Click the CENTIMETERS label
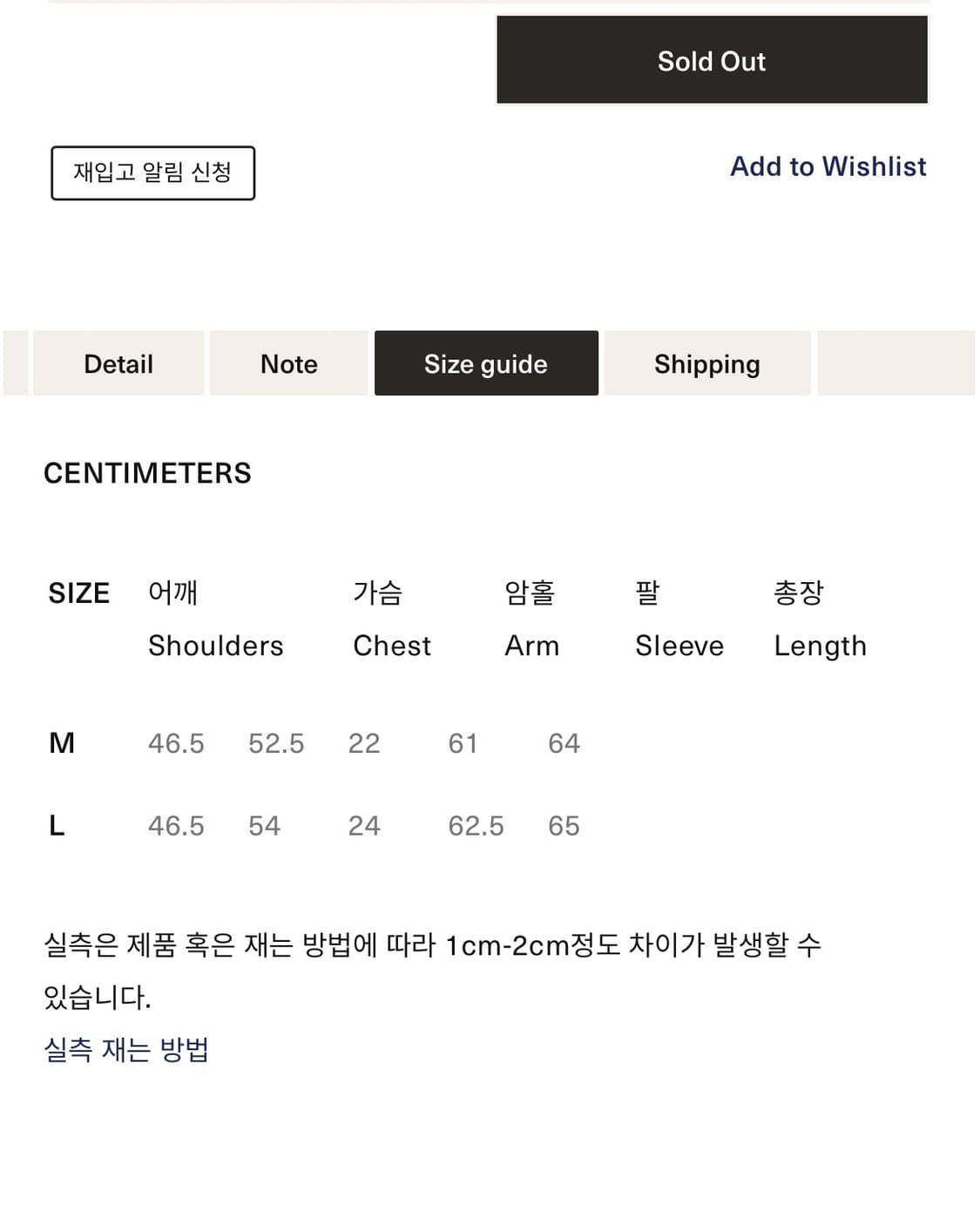 click(x=146, y=473)
